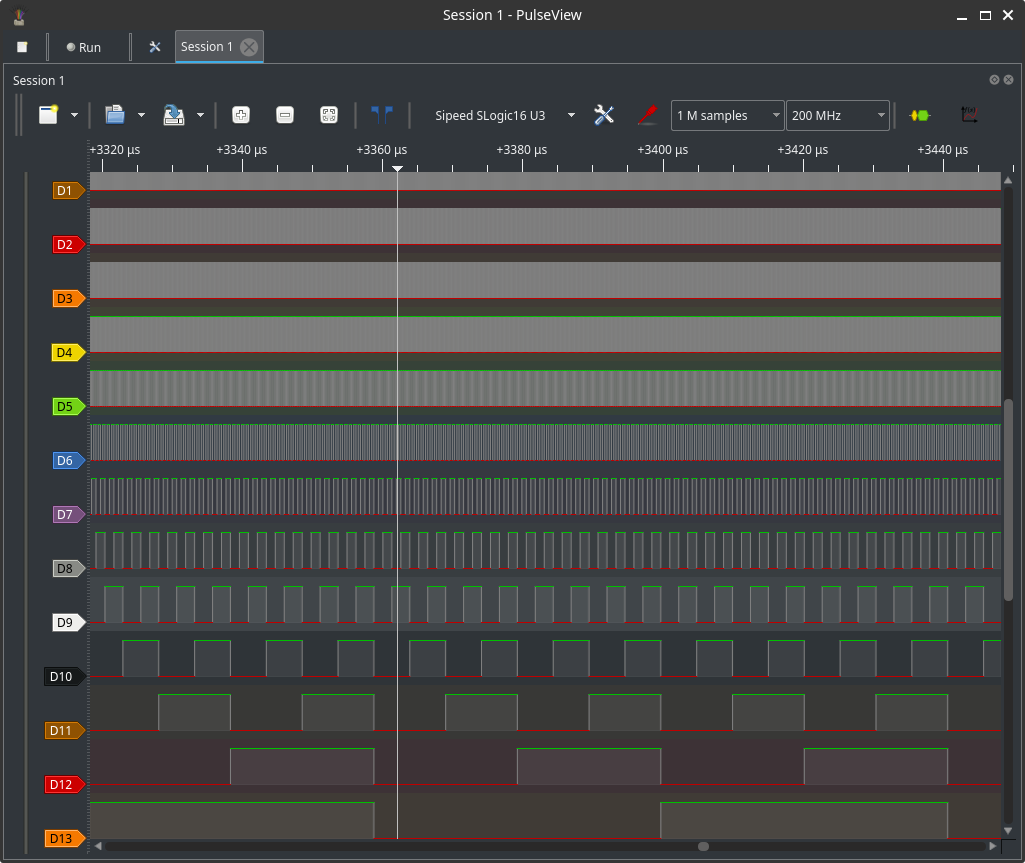Click the zoom-to-fit icon
Screen dimensions: 1025x863
pos(328,115)
